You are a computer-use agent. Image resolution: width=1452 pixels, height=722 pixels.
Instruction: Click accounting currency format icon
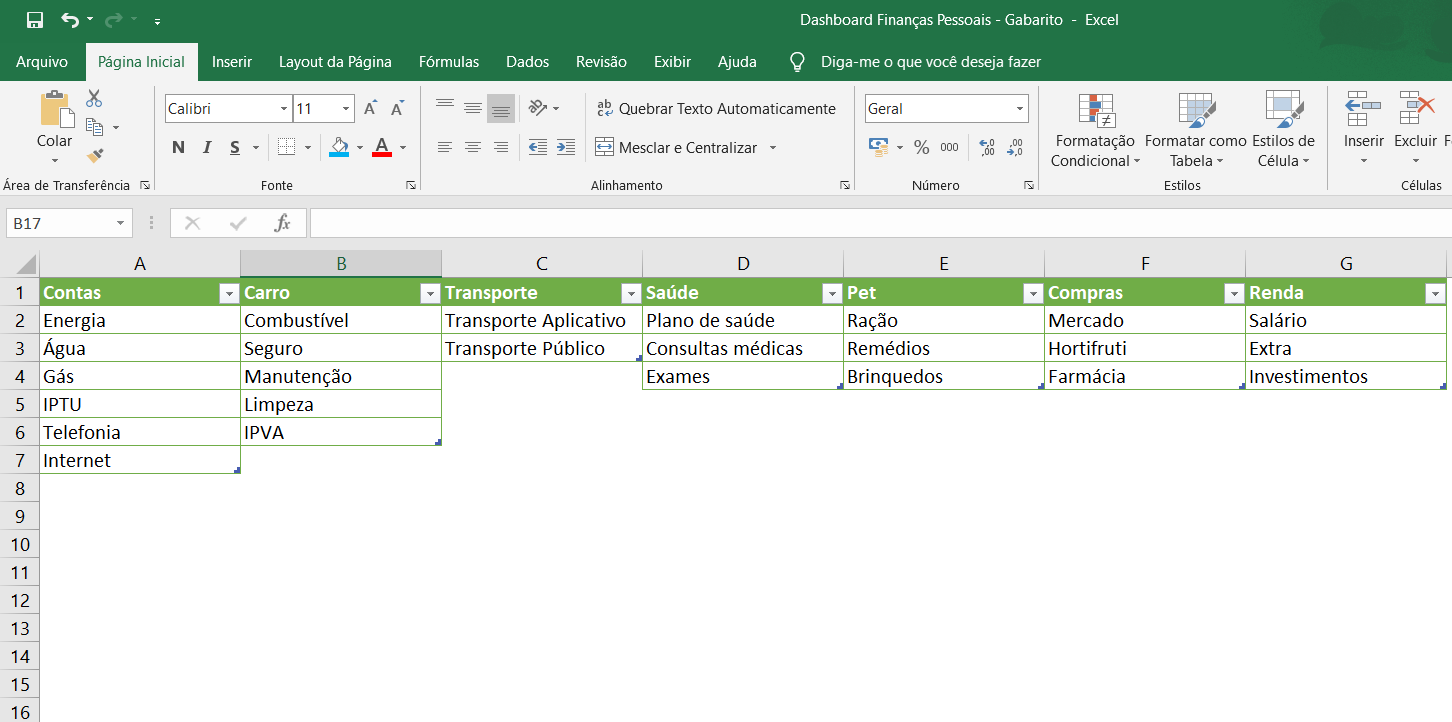[880, 148]
